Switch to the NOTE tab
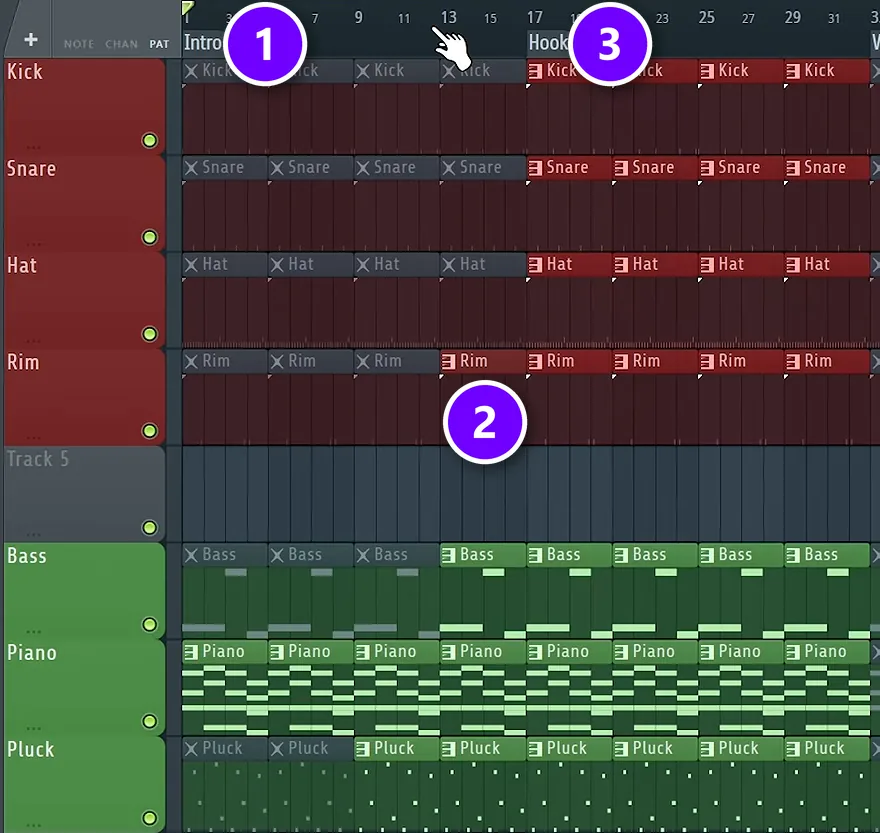This screenshot has width=880, height=833. (79, 44)
